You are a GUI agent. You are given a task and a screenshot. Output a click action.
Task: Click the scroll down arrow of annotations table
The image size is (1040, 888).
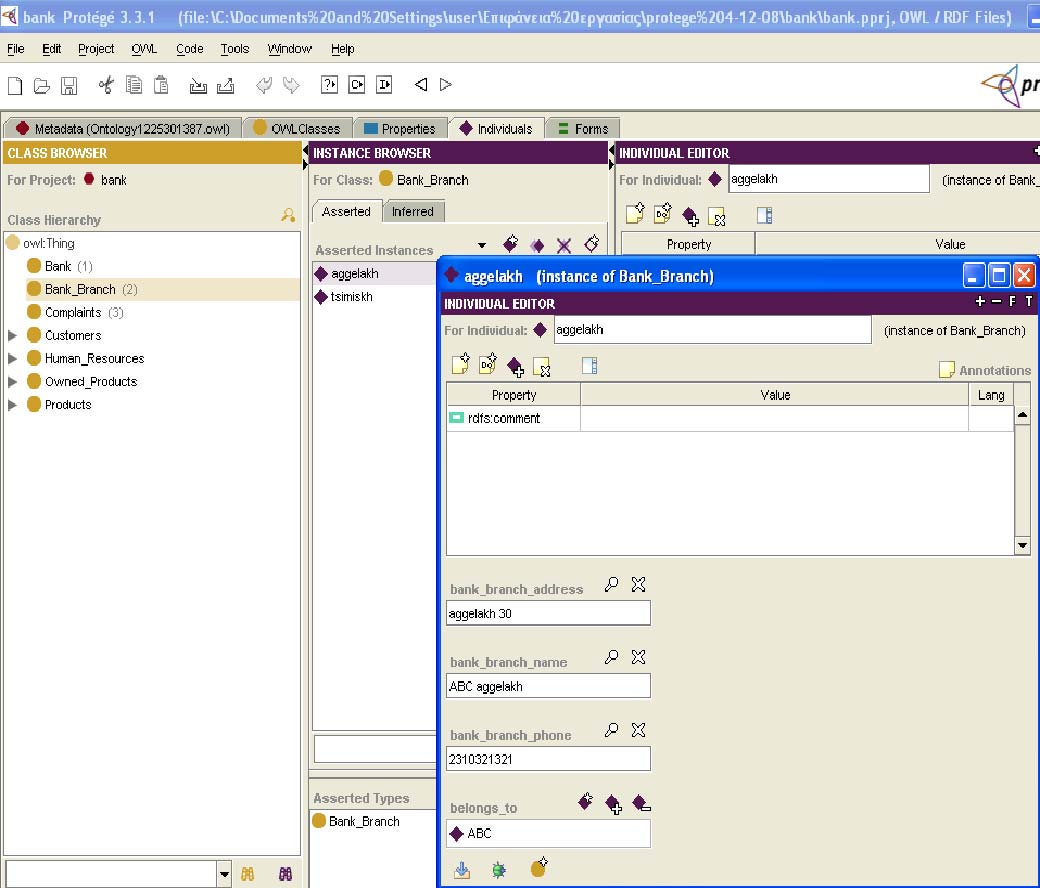tap(1022, 546)
